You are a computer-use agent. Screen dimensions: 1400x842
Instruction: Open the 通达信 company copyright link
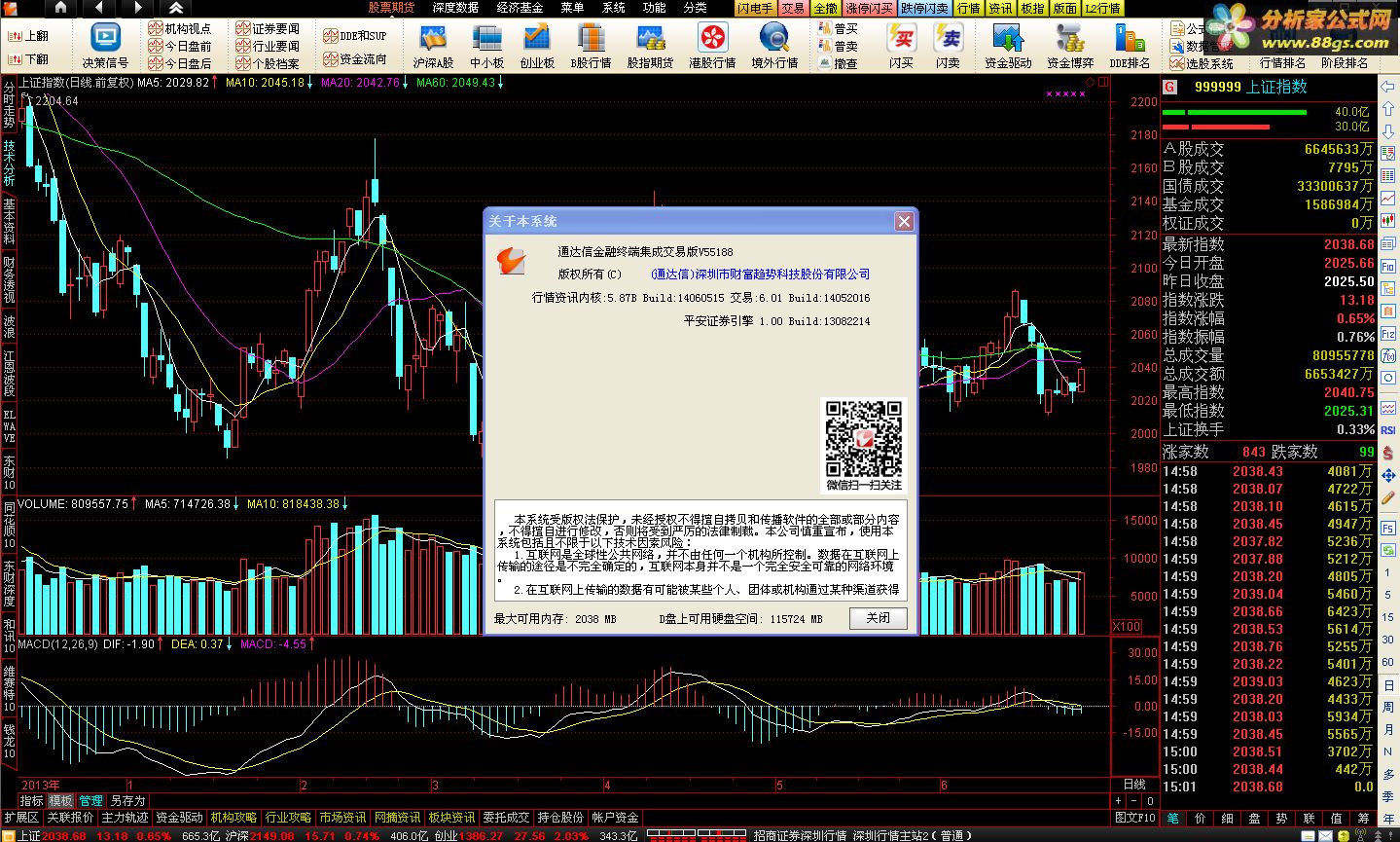click(761, 275)
